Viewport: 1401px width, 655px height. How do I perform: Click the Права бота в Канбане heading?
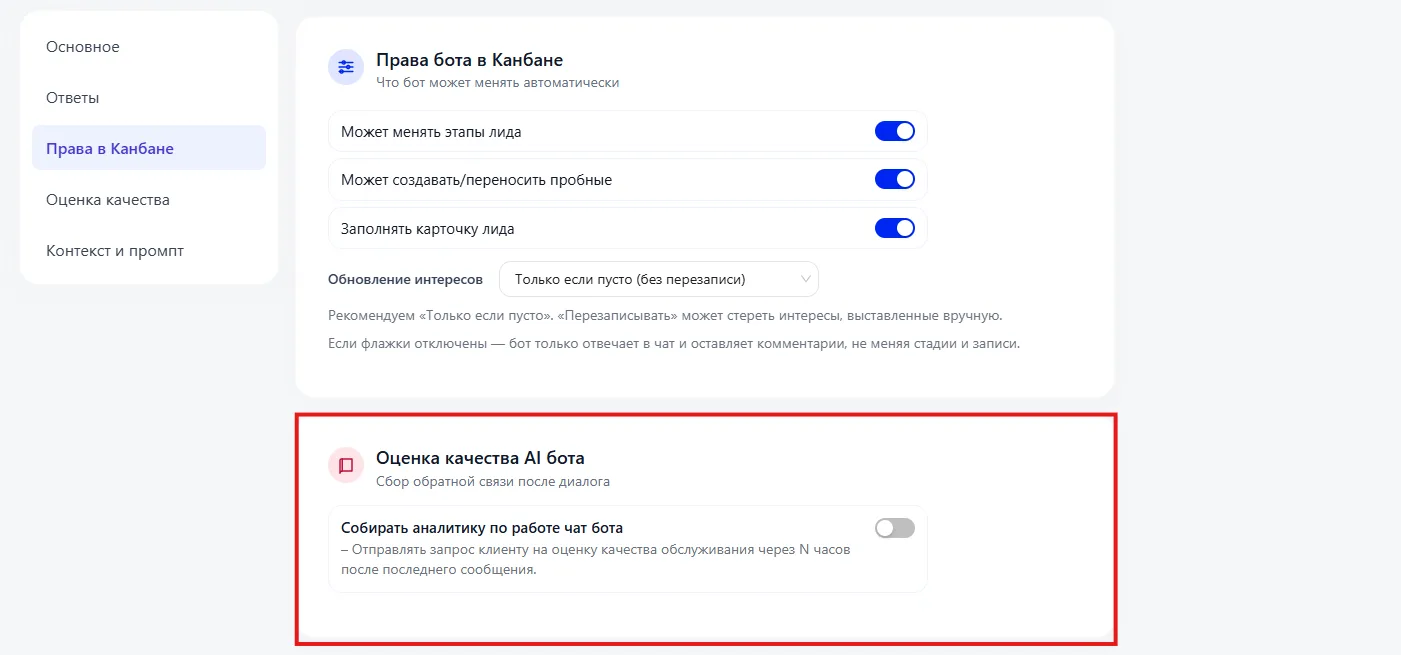pyautogui.click(x=469, y=60)
